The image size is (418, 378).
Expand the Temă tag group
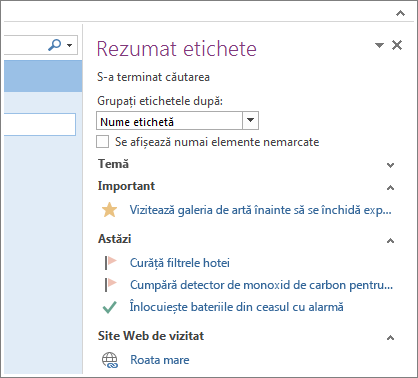click(x=390, y=165)
